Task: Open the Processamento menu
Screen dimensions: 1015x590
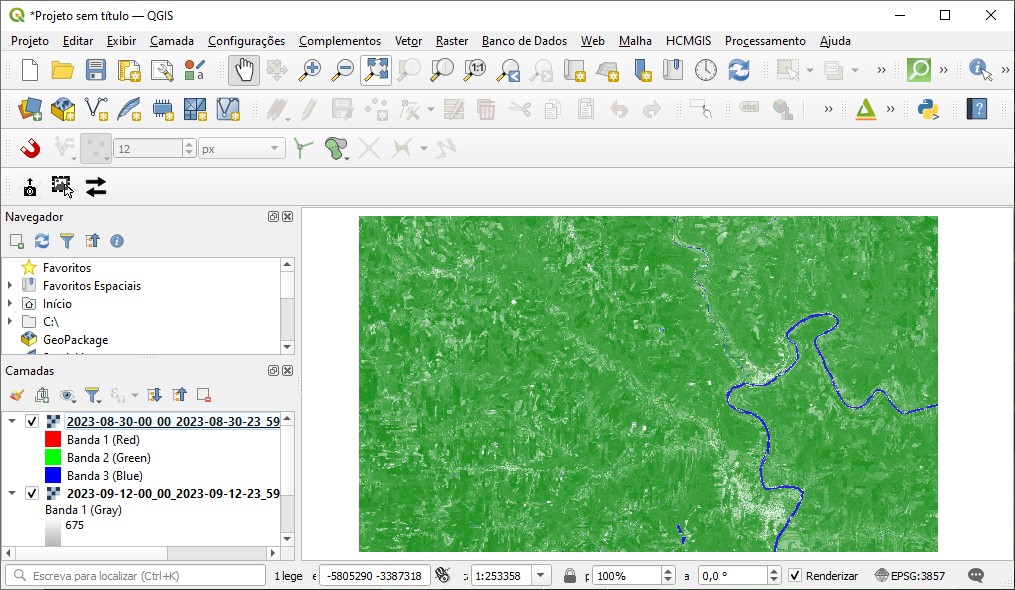Action: (765, 41)
